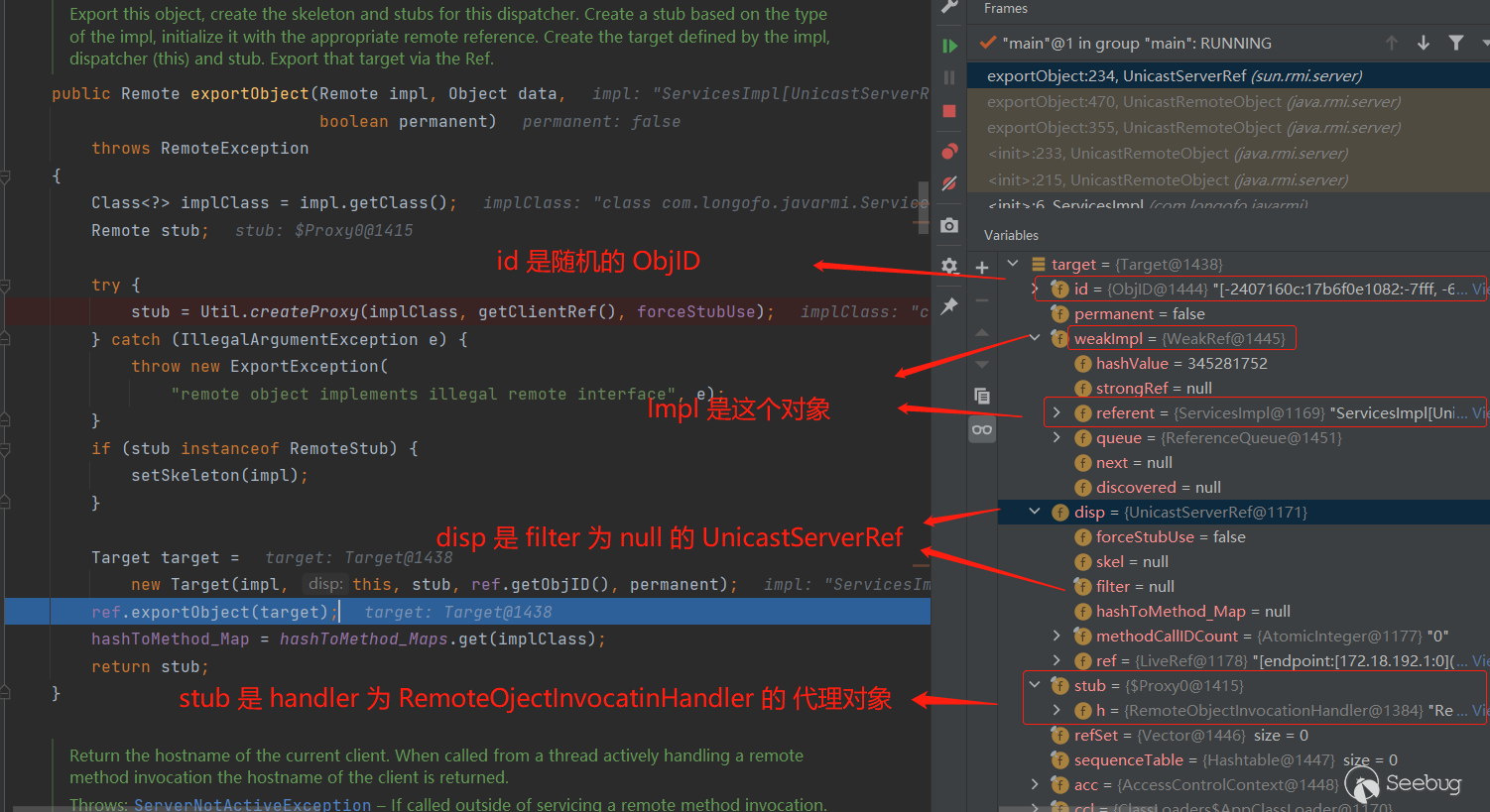Select variable hashToMethod_Map = null

click(1193, 611)
